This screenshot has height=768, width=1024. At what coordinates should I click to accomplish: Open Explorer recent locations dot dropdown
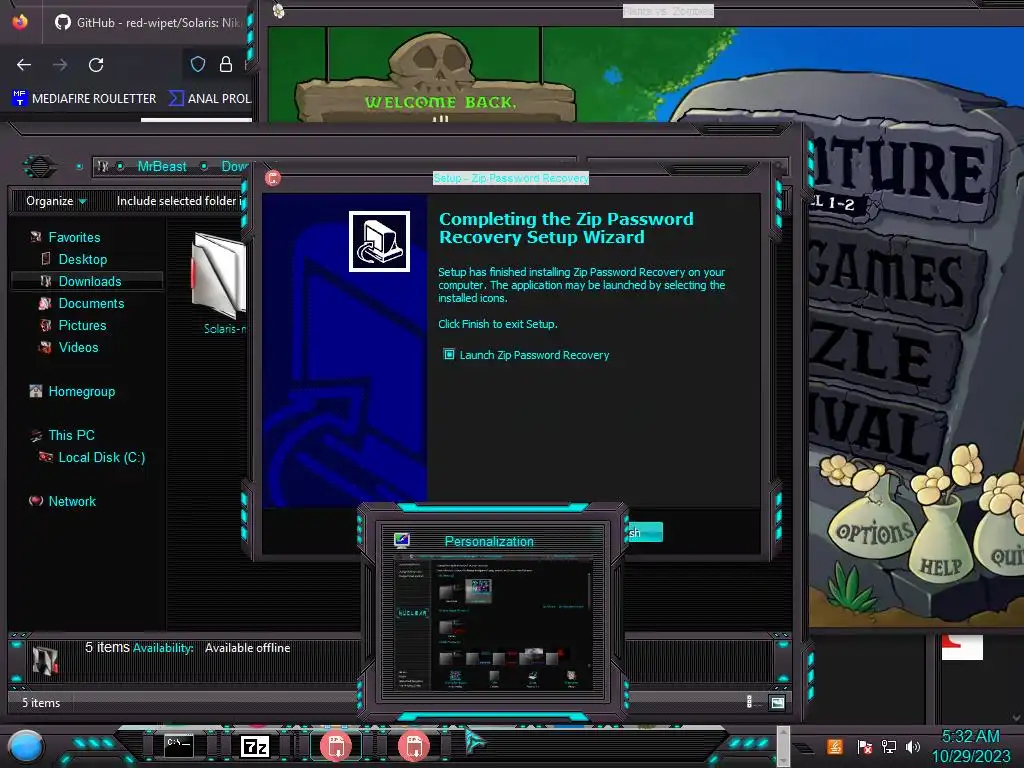coord(79,167)
